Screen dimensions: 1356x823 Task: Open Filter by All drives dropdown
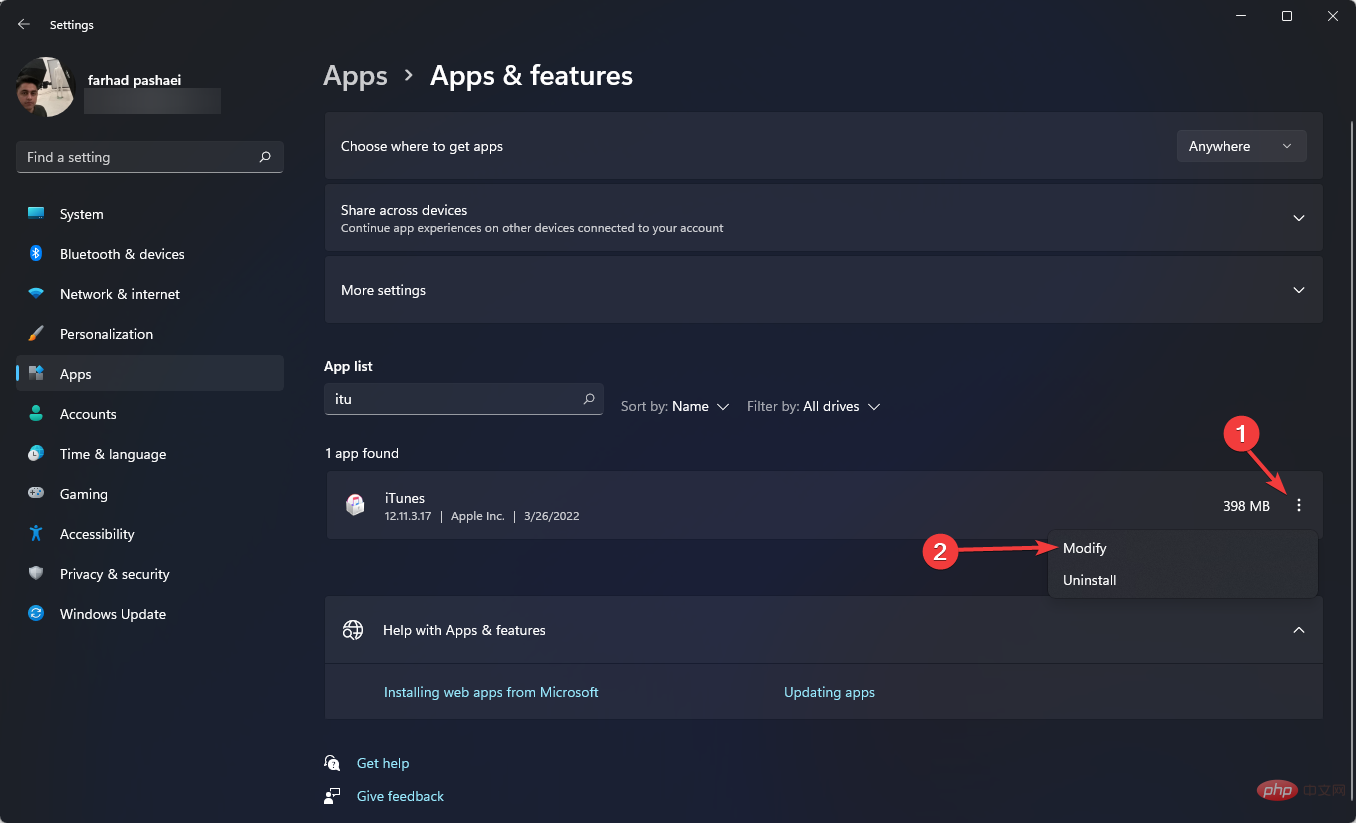(813, 407)
